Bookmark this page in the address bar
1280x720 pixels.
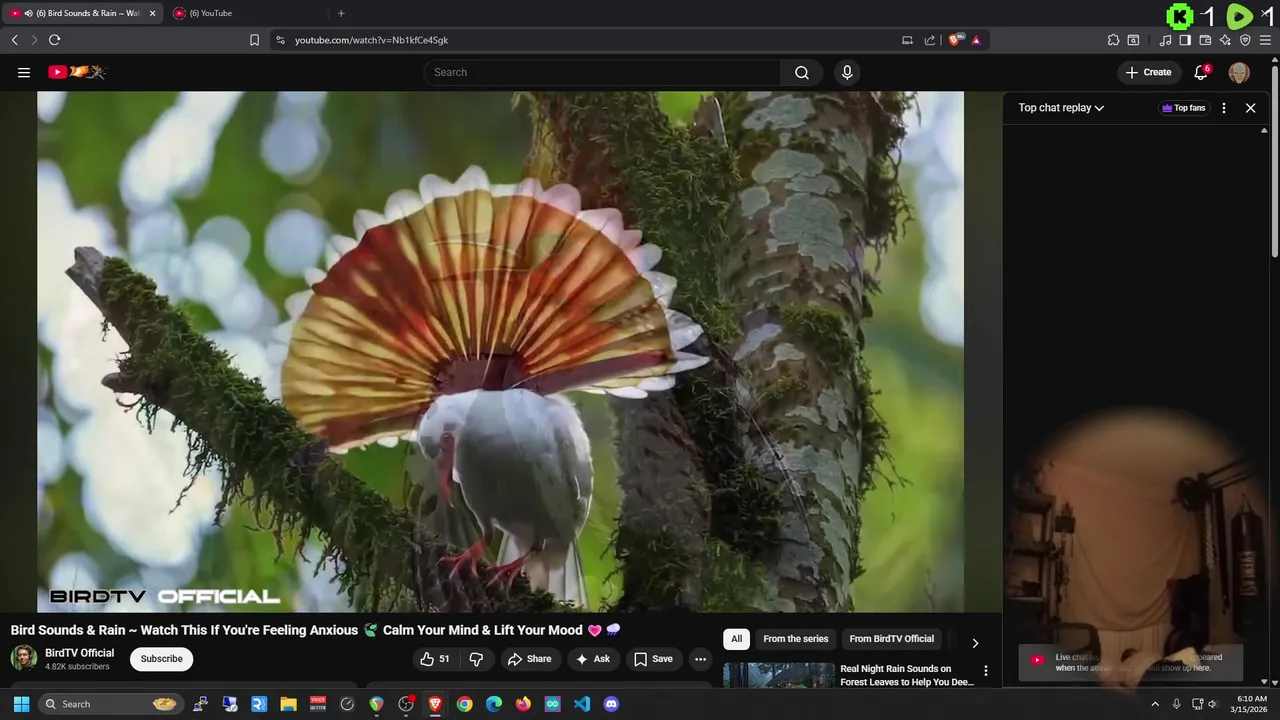pos(254,40)
